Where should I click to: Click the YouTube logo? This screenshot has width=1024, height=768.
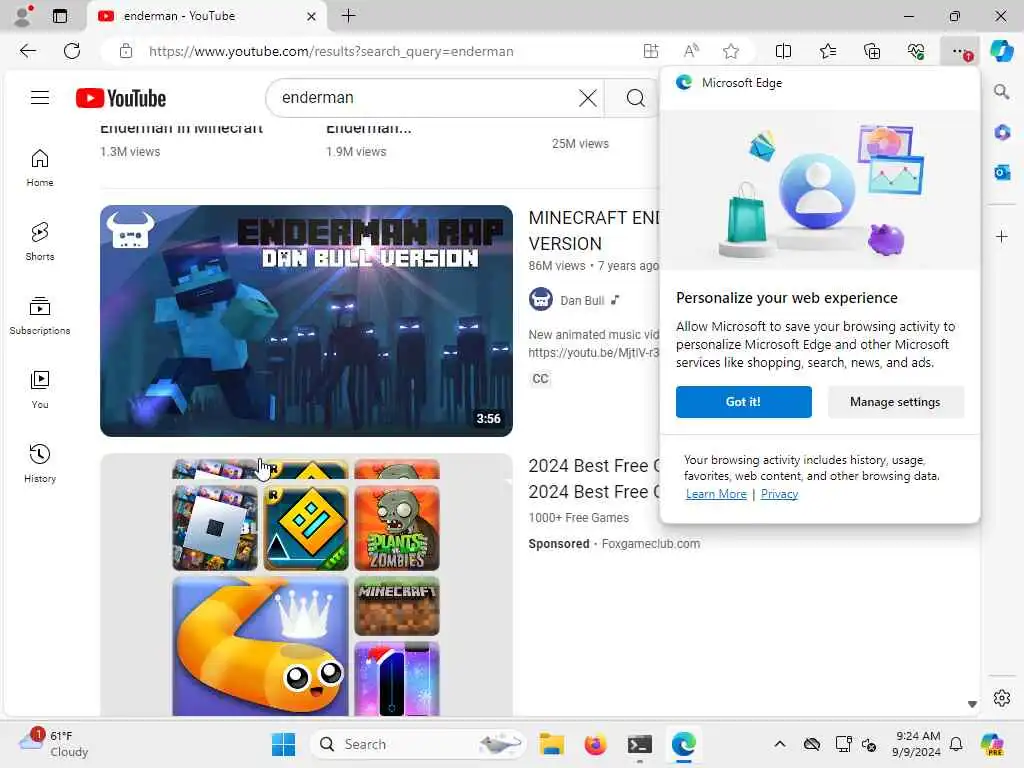[x=121, y=98]
